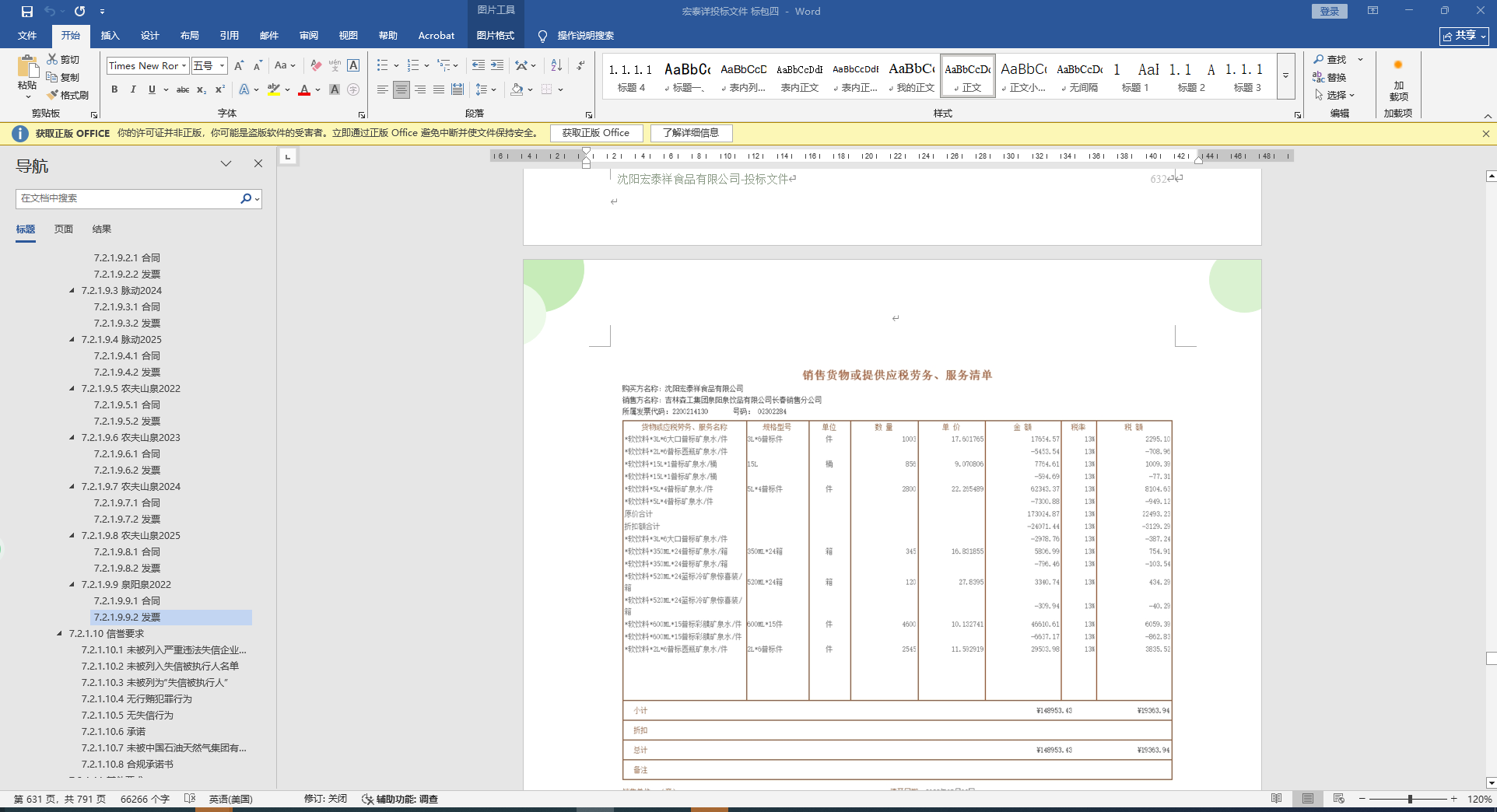Pick the red font color button

pos(304,90)
